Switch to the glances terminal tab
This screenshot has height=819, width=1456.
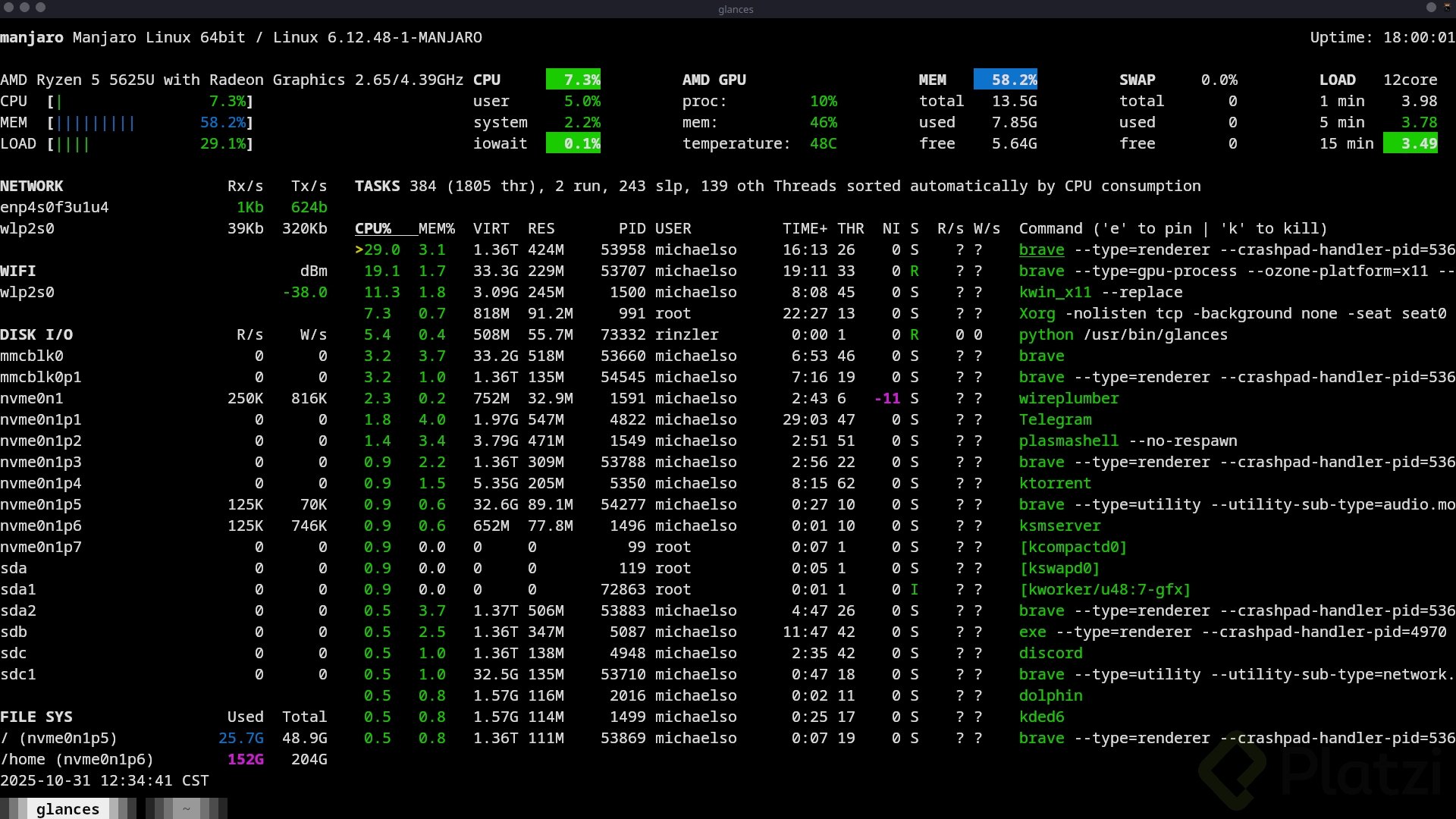coord(67,809)
